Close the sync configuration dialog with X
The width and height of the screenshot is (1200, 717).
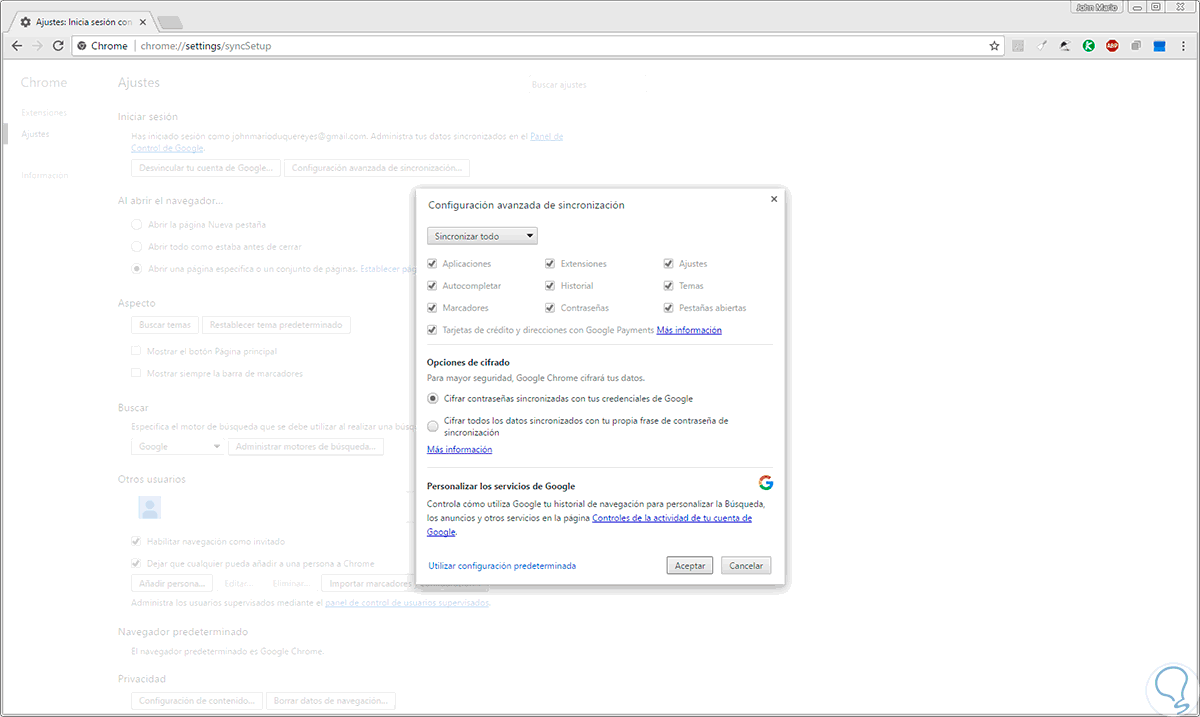click(x=774, y=199)
